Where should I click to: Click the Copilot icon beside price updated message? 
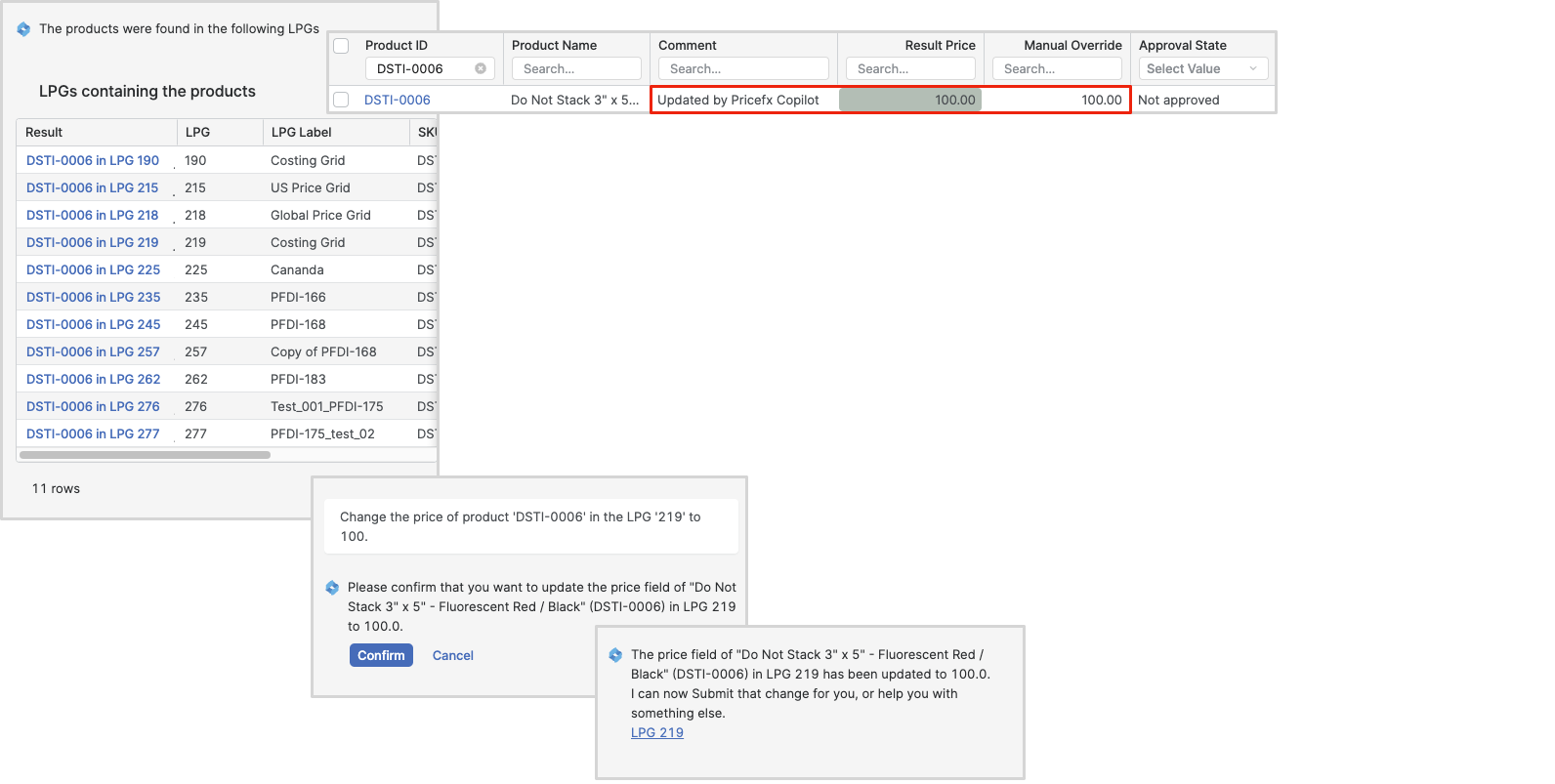pyautogui.click(x=615, y=655)
